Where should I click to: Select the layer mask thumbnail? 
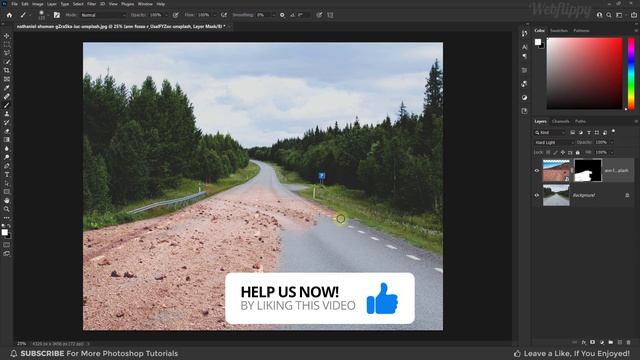588,171
